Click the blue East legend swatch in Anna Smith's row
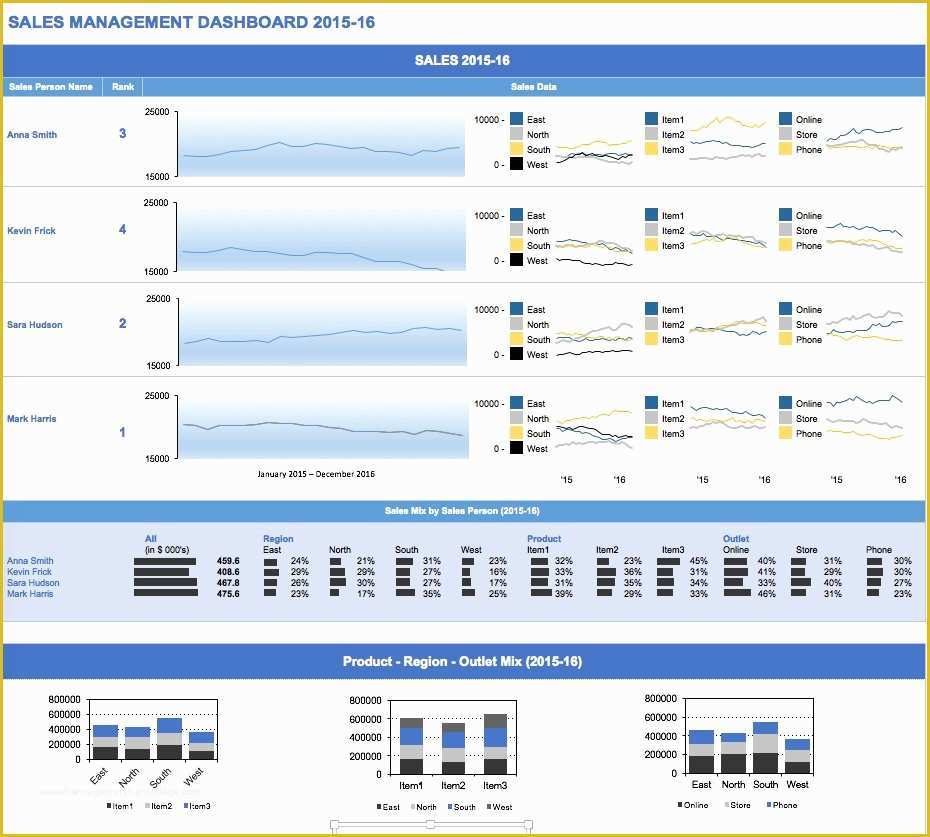The image size is (930, 837). click(516, 119)
